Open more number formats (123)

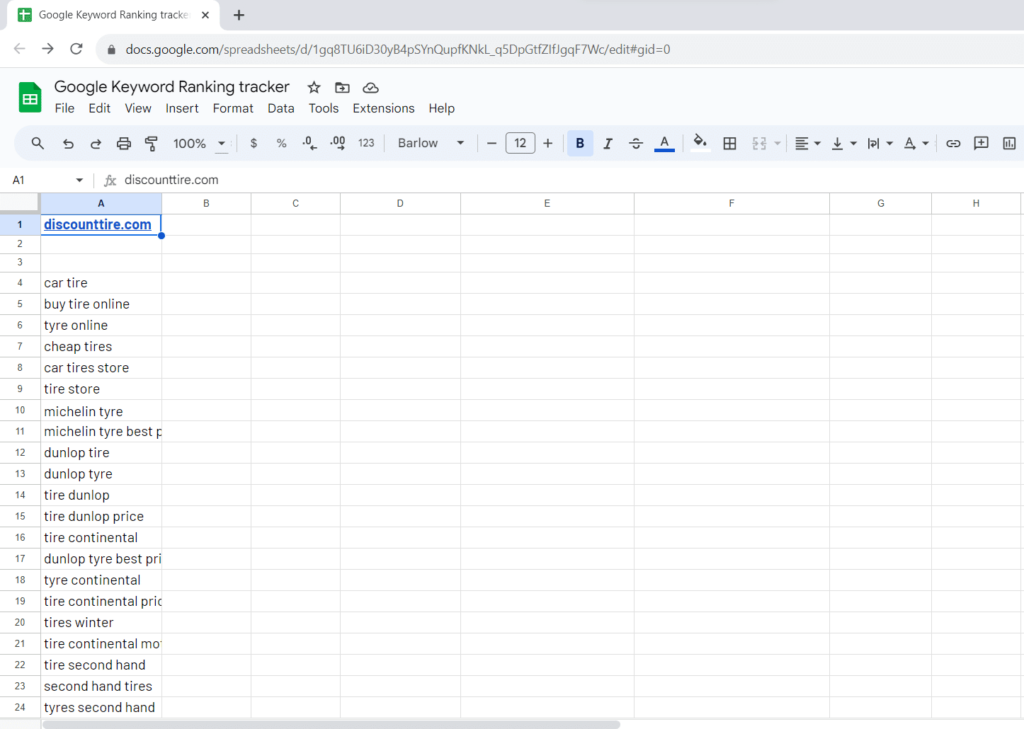(x=366, y=143)
